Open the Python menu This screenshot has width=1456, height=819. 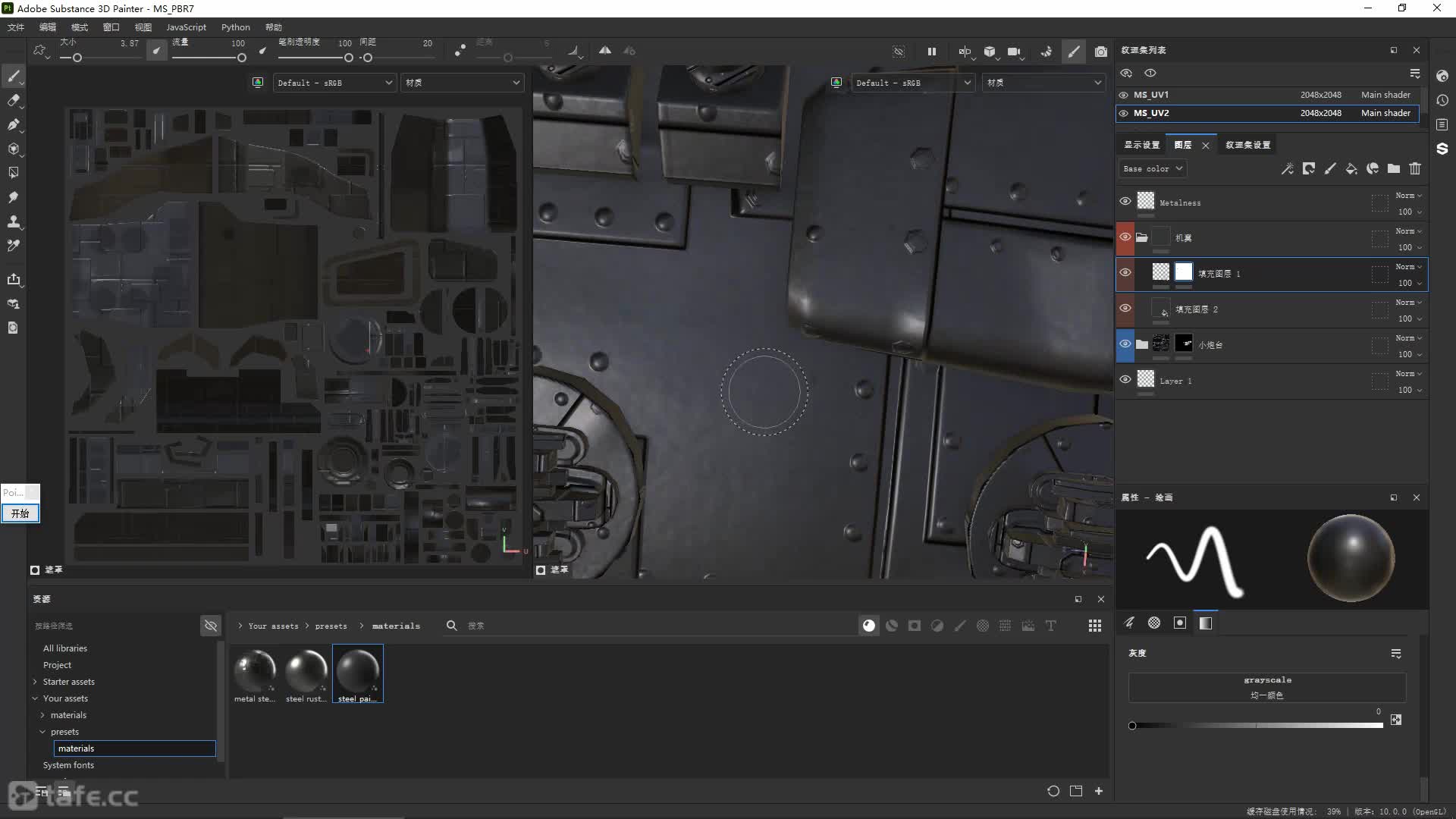pyautogui.click(x=236, y=27)
